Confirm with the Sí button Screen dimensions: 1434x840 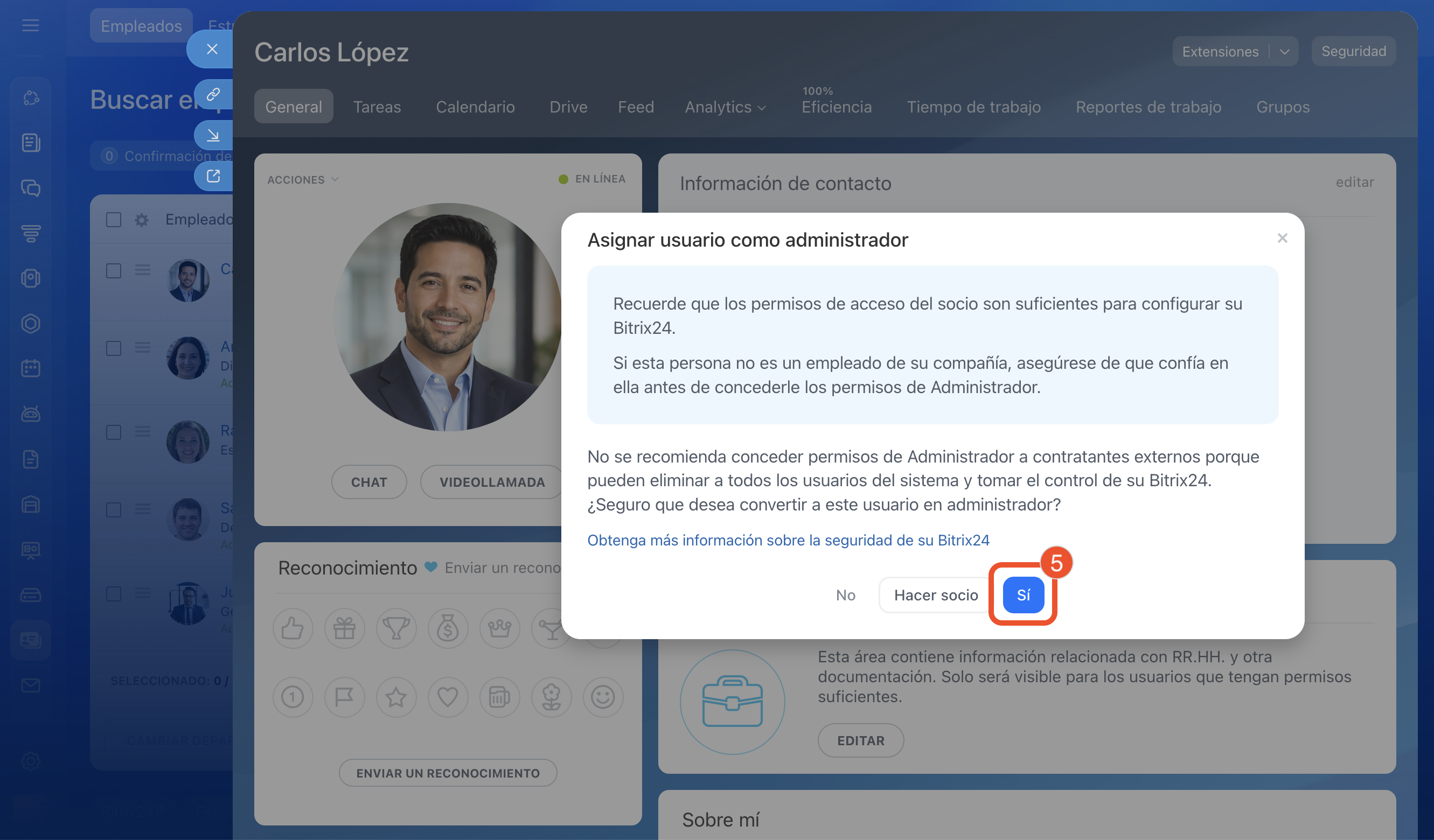click(1022, 595)
